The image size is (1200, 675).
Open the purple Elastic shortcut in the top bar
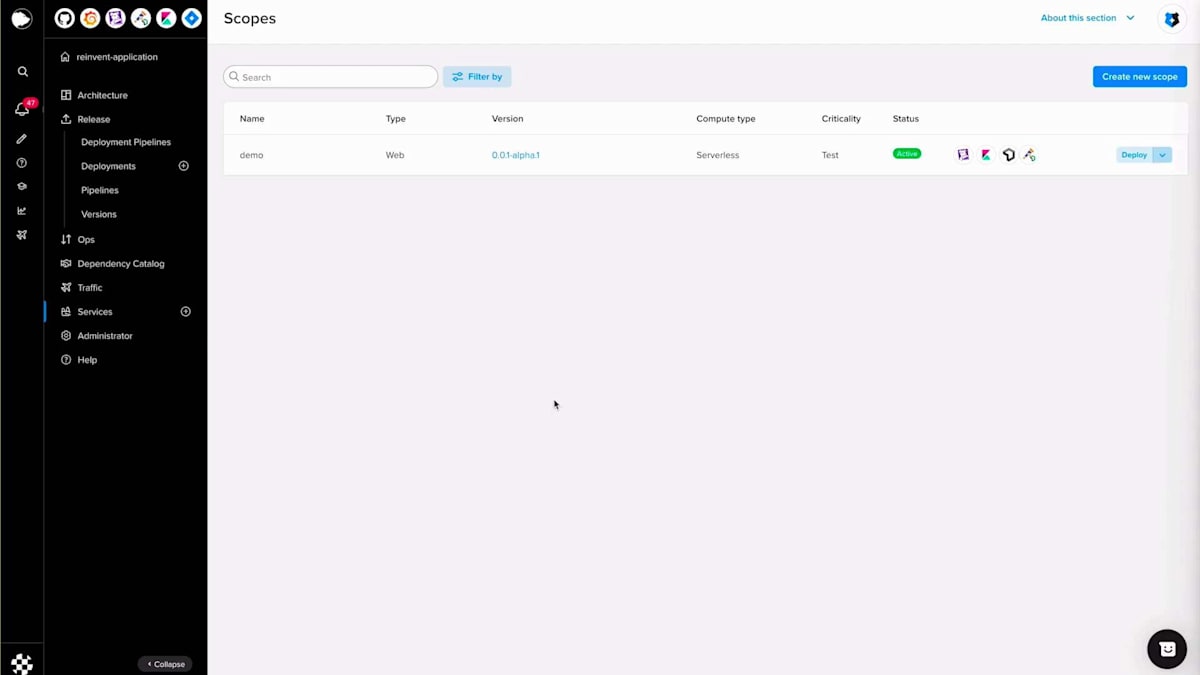point(115,18)
